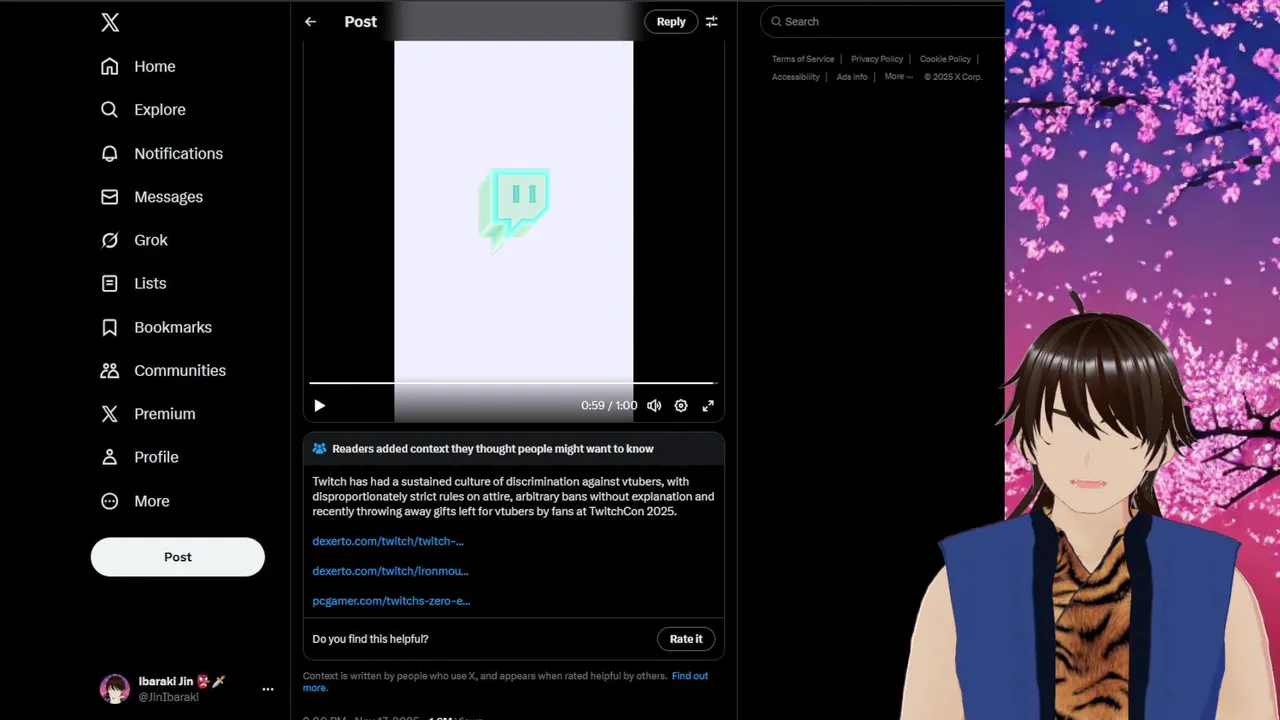
Task: Click the Find out more link
Action: tap(689, 676)
